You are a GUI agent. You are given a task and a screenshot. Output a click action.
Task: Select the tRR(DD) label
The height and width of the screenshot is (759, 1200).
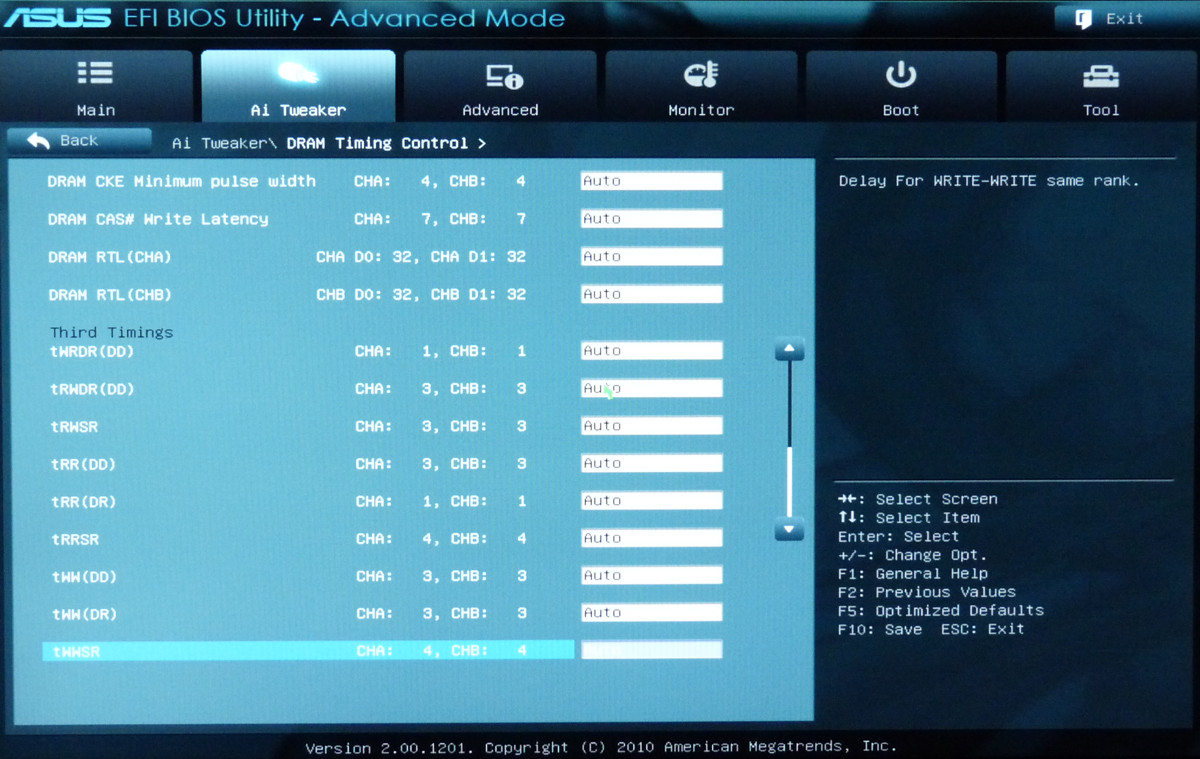pyautogui.click(x=83, y=464)
